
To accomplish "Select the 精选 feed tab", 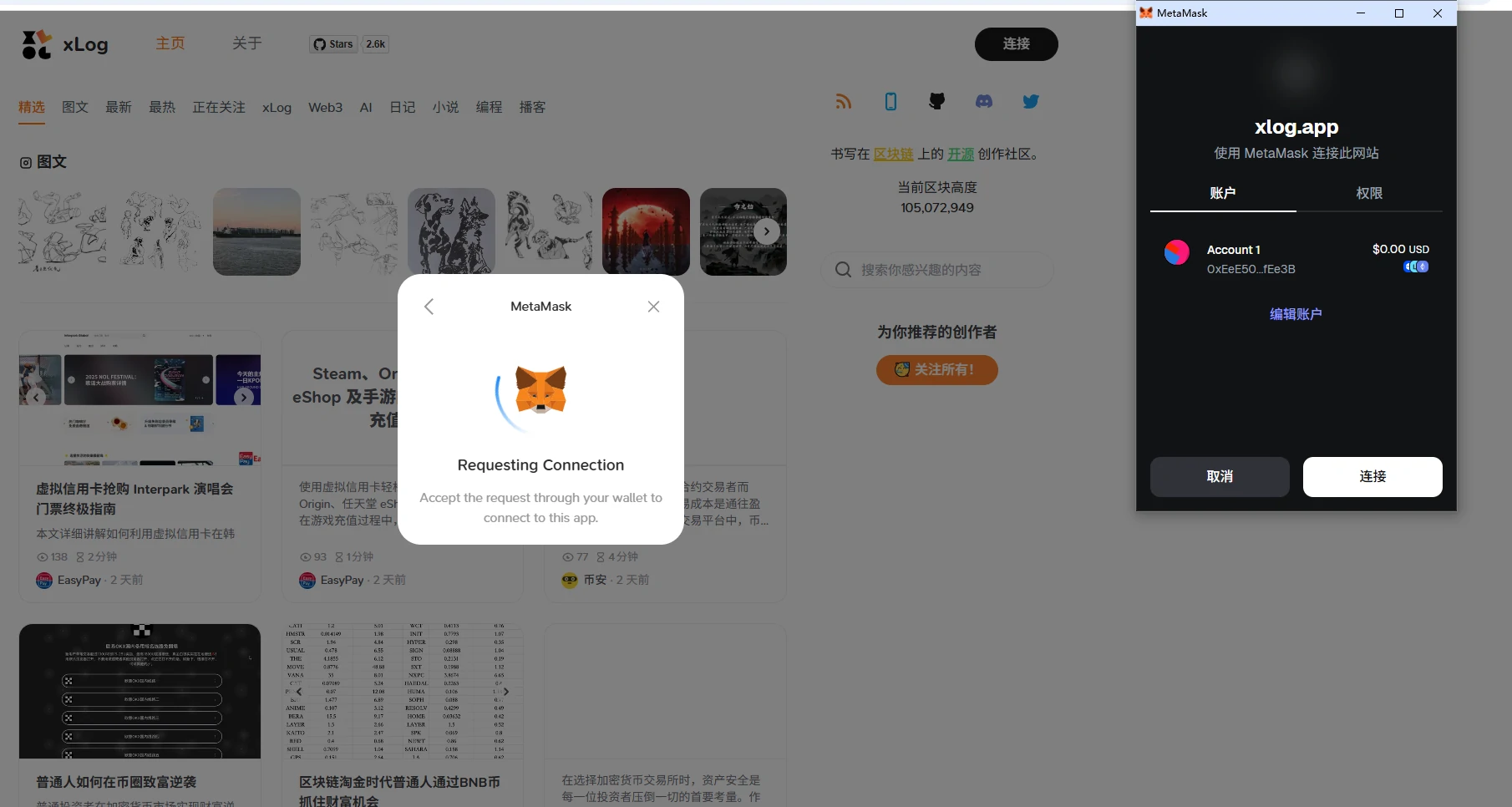I will [32, 107].
